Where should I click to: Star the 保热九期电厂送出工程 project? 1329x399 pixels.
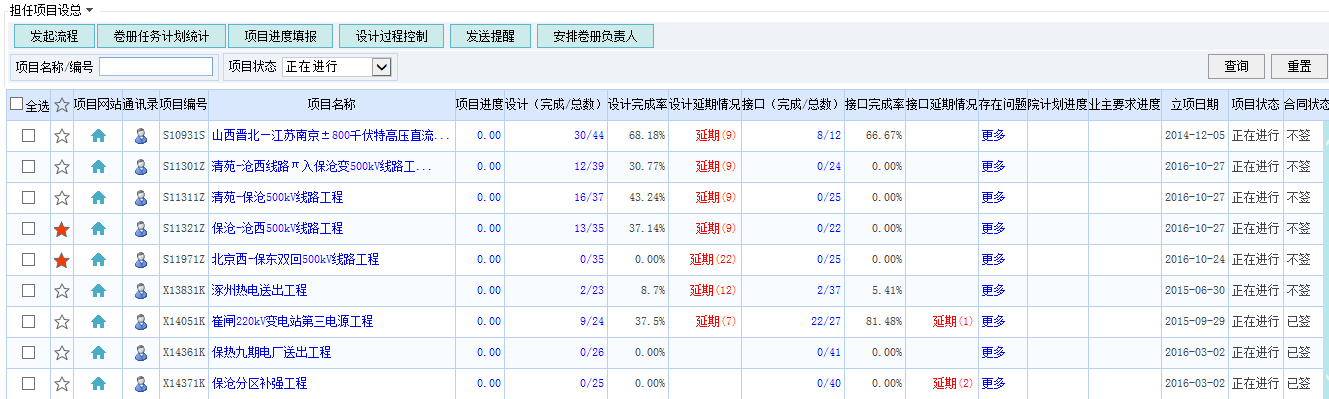tap(62, 353)
